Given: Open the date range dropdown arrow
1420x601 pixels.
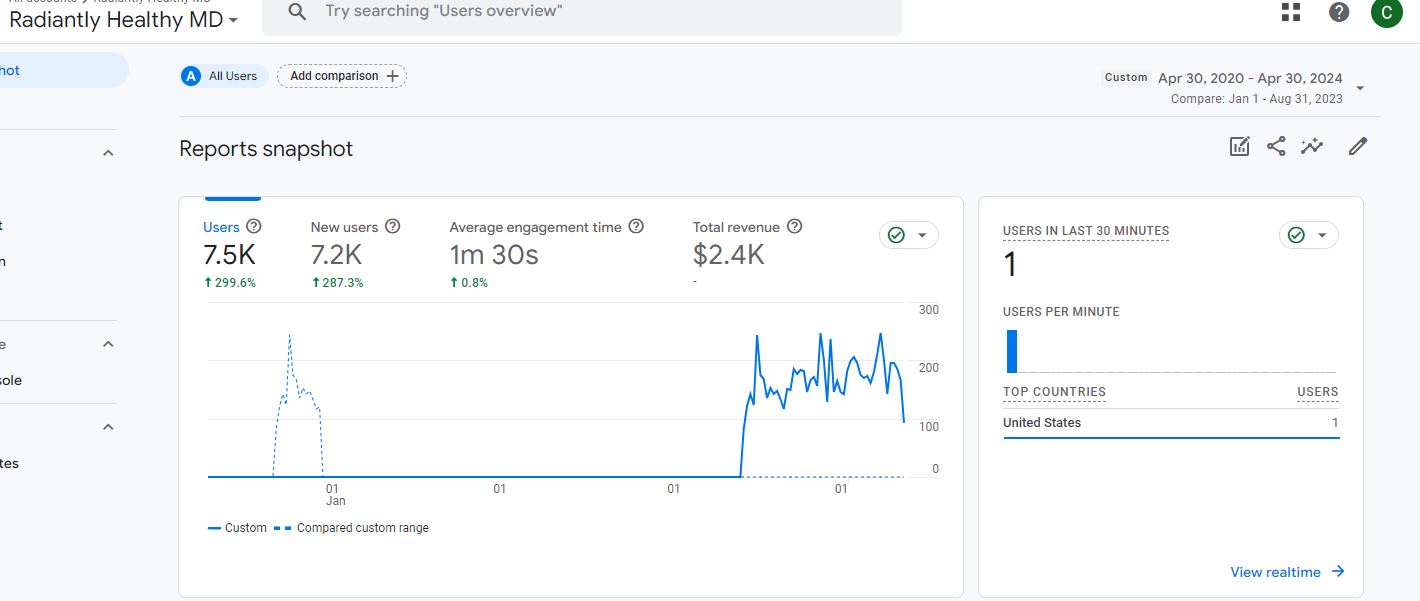Looking at the screenshot, I should (x=1359, y=88).
